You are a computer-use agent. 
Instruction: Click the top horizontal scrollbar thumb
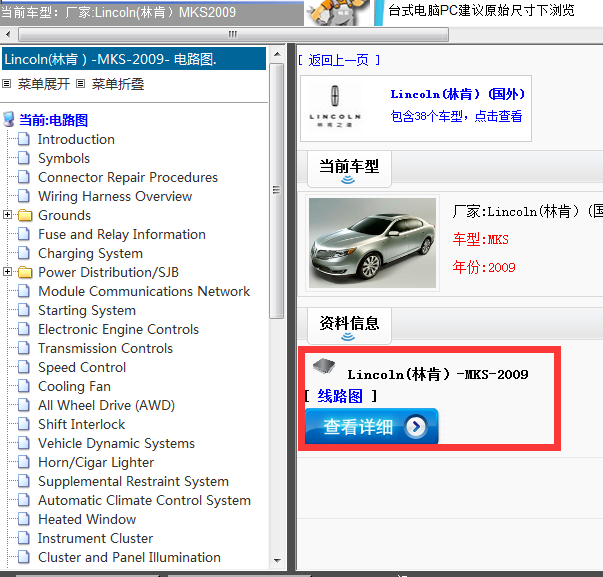coord(233,35)
